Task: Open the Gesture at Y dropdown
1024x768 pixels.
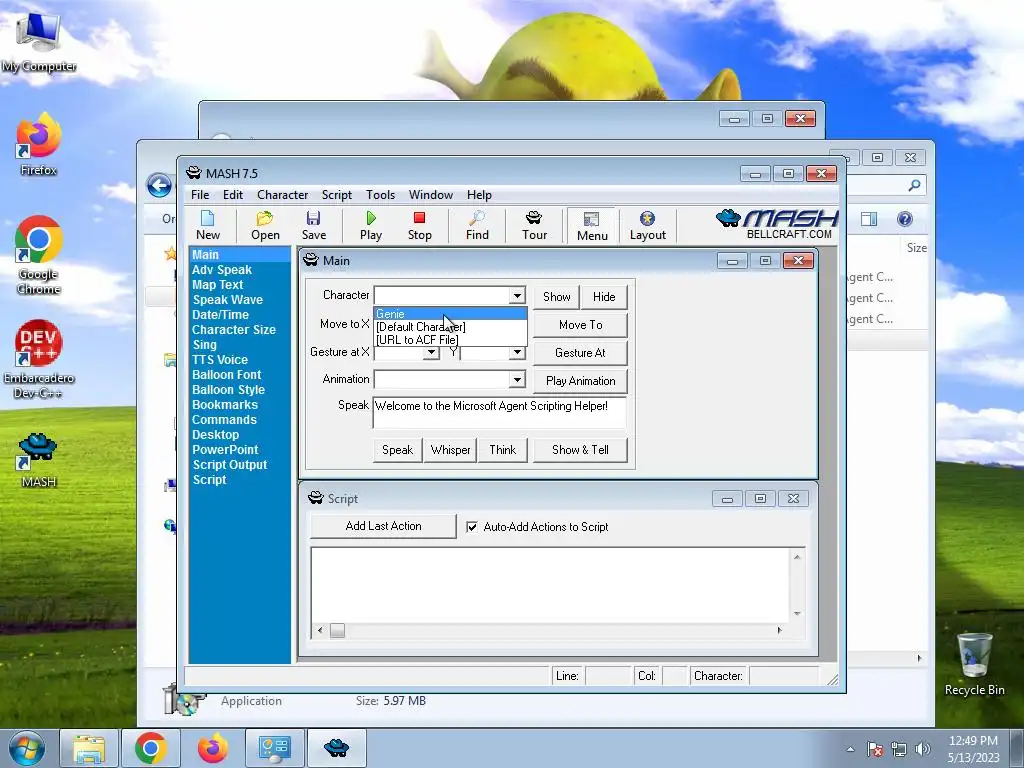Action: 517,353
